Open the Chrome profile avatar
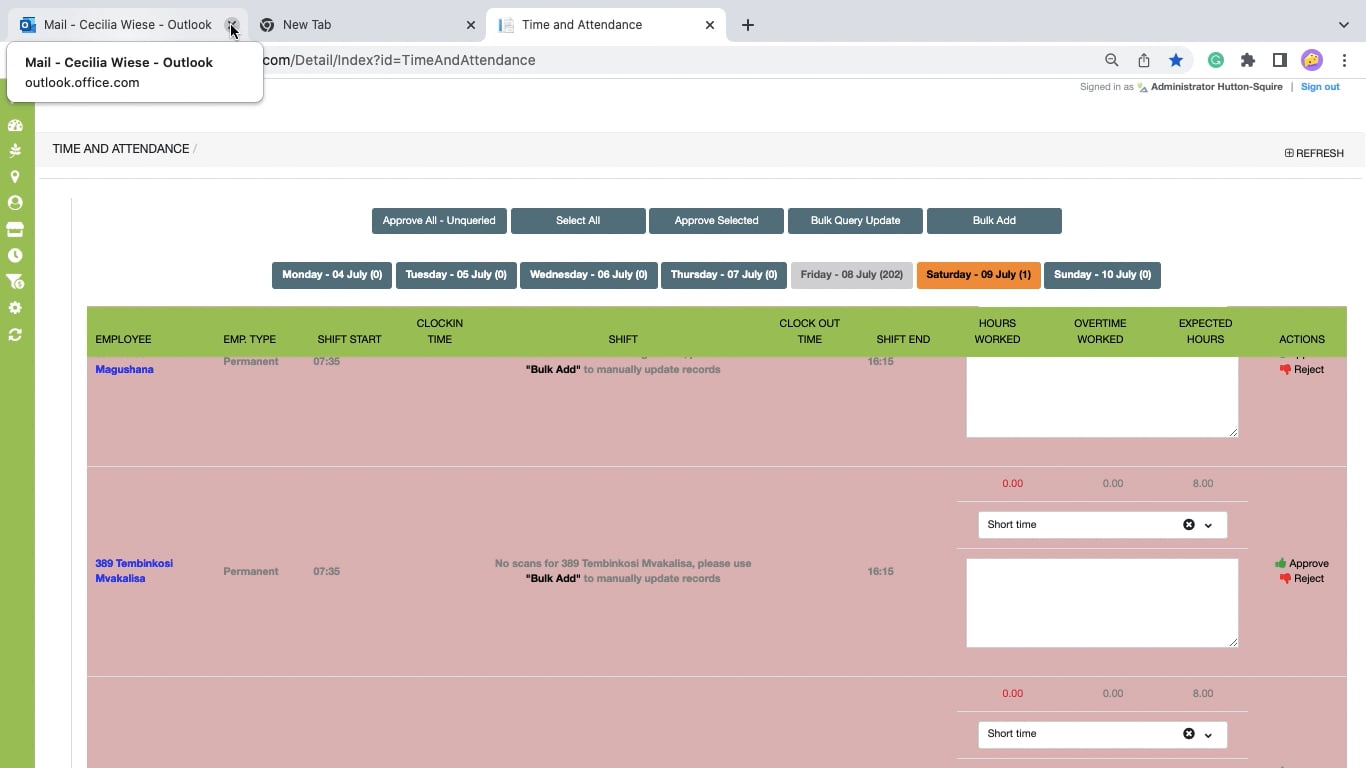 point(1312,60)
